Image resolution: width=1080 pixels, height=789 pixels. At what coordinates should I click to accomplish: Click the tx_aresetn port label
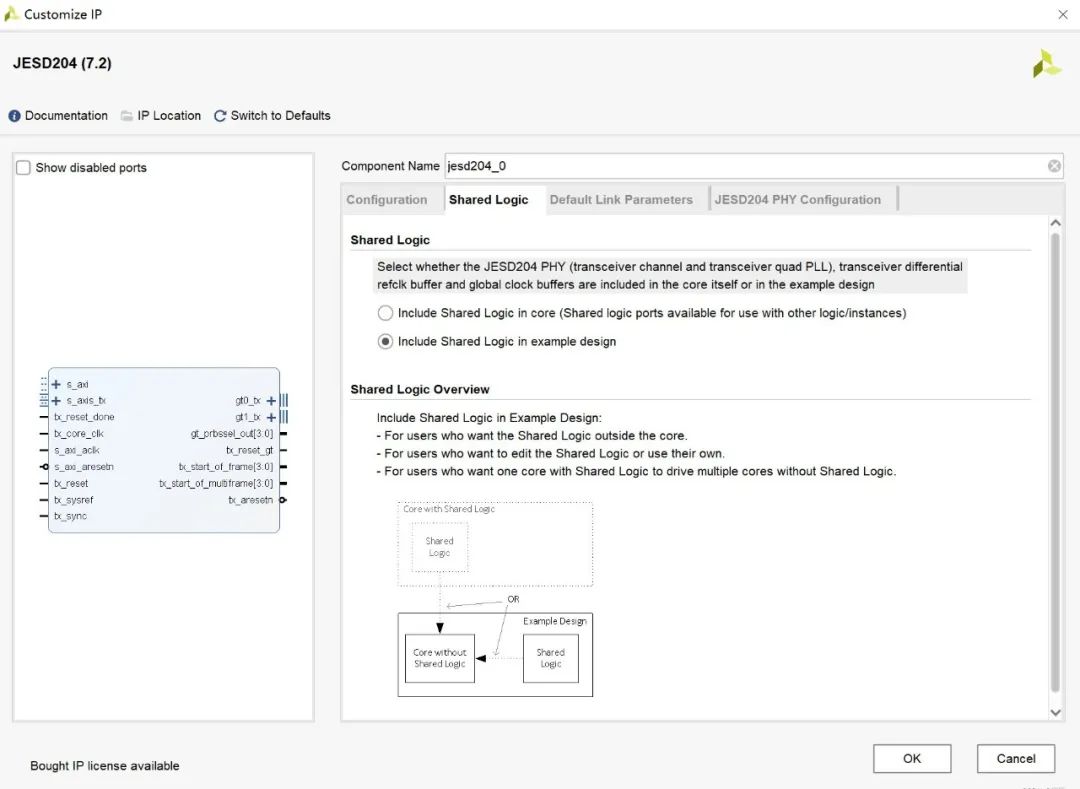click(251, 500)
